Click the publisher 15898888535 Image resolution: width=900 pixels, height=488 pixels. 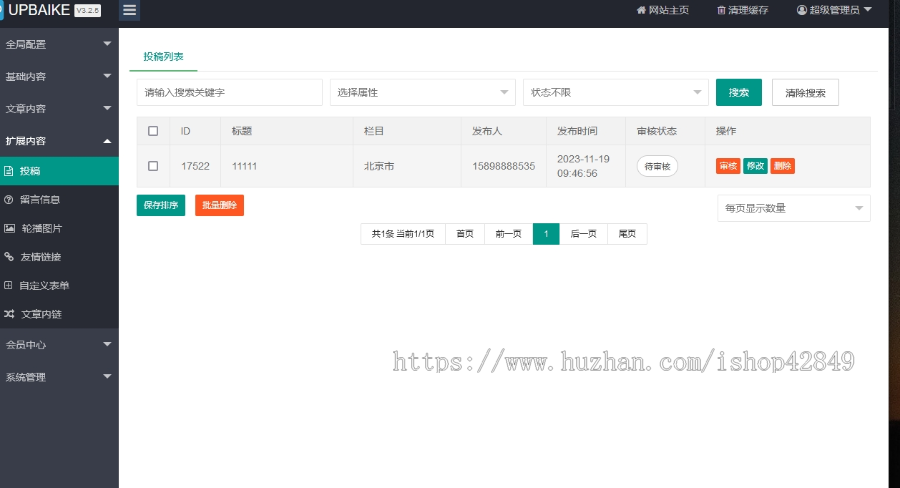click(x=503, y=166)
